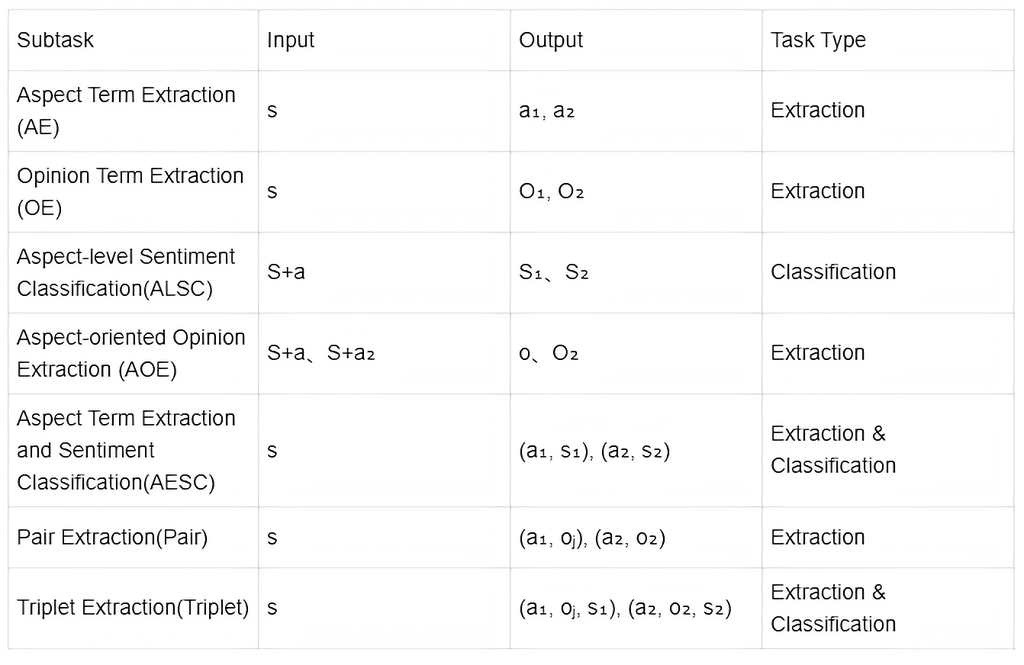Click the (a₁, oⱼ), (a₂, o₂) pair output cell
Image resolution: width=1024 pixels, height=665 pixels.
tap(636, 537)
